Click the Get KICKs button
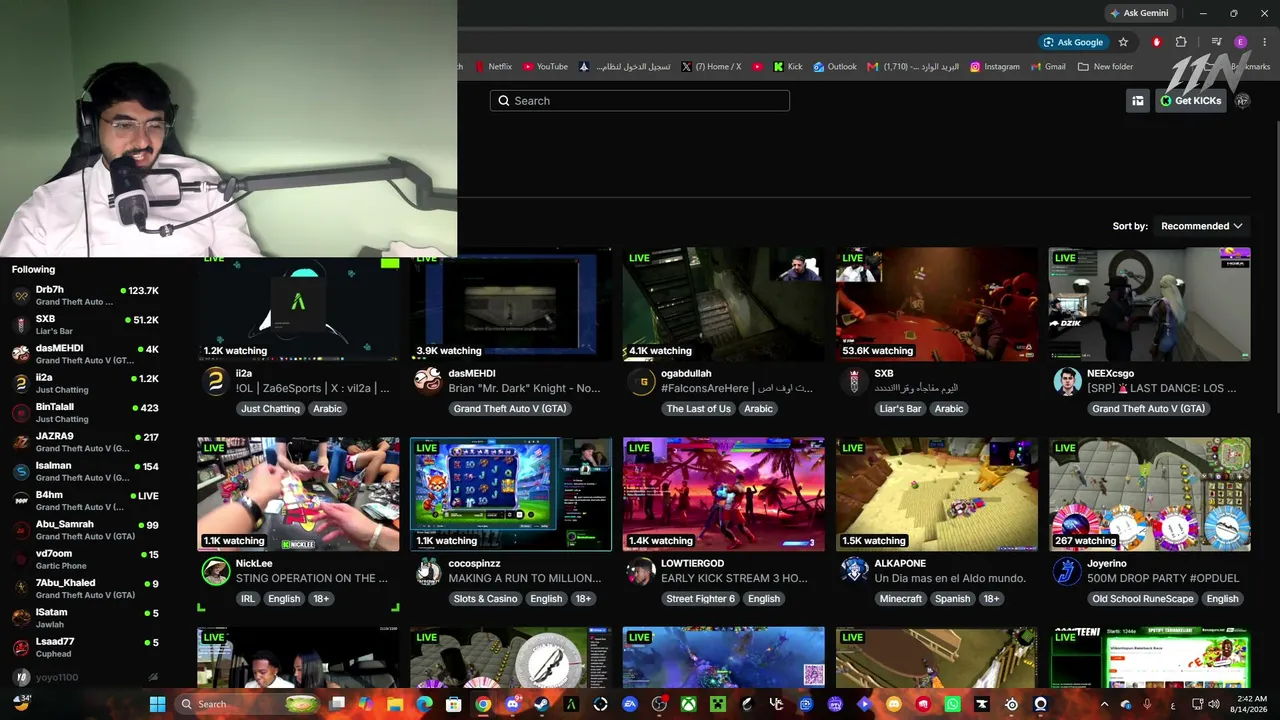Image resolution: width=1280 pixels, height=720 pixels. point(1190,100)
